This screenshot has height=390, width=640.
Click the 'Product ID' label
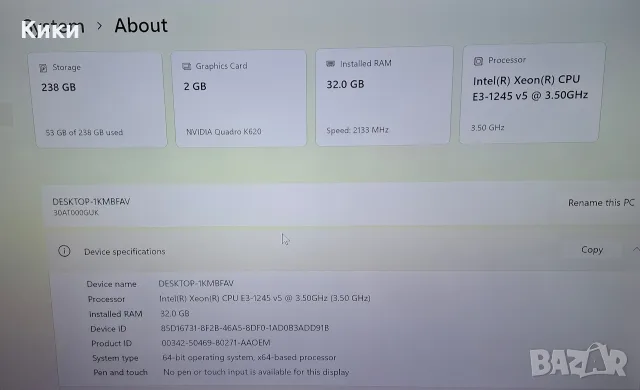[111, 343]
